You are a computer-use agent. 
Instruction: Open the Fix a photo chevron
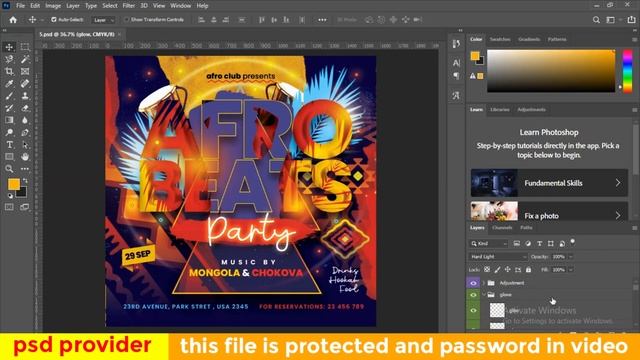pyautogui.click(x=618, y=216)
